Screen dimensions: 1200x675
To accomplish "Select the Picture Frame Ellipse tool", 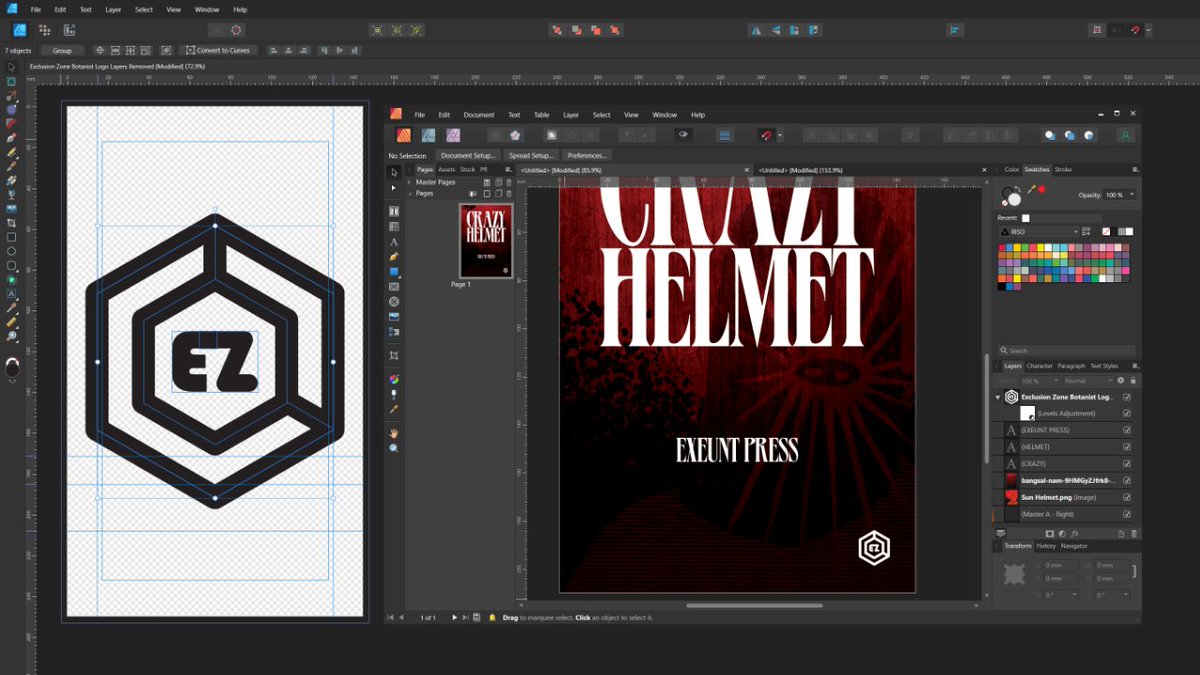I will tap(394, 301).
